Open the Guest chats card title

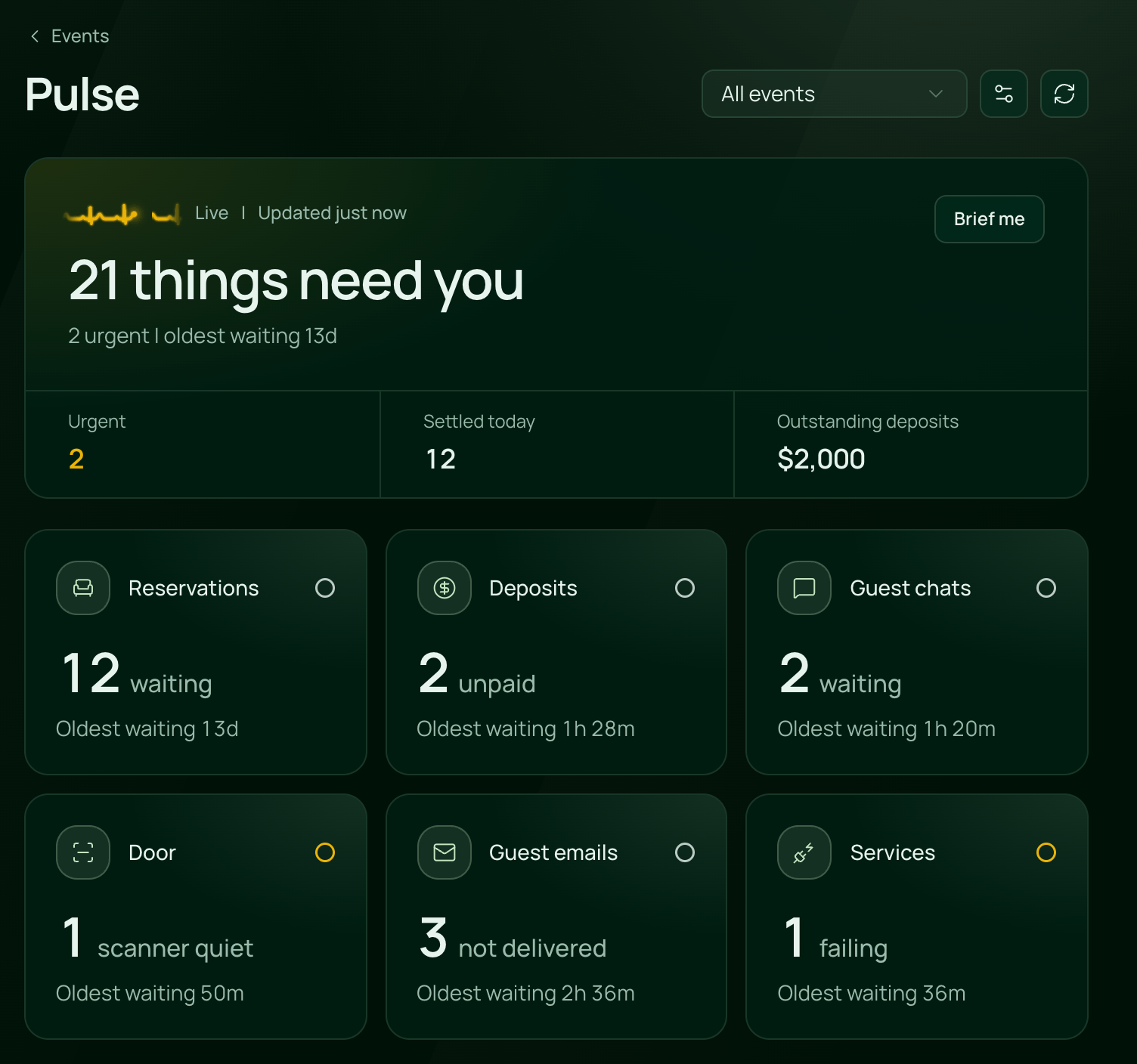[910, 588]
